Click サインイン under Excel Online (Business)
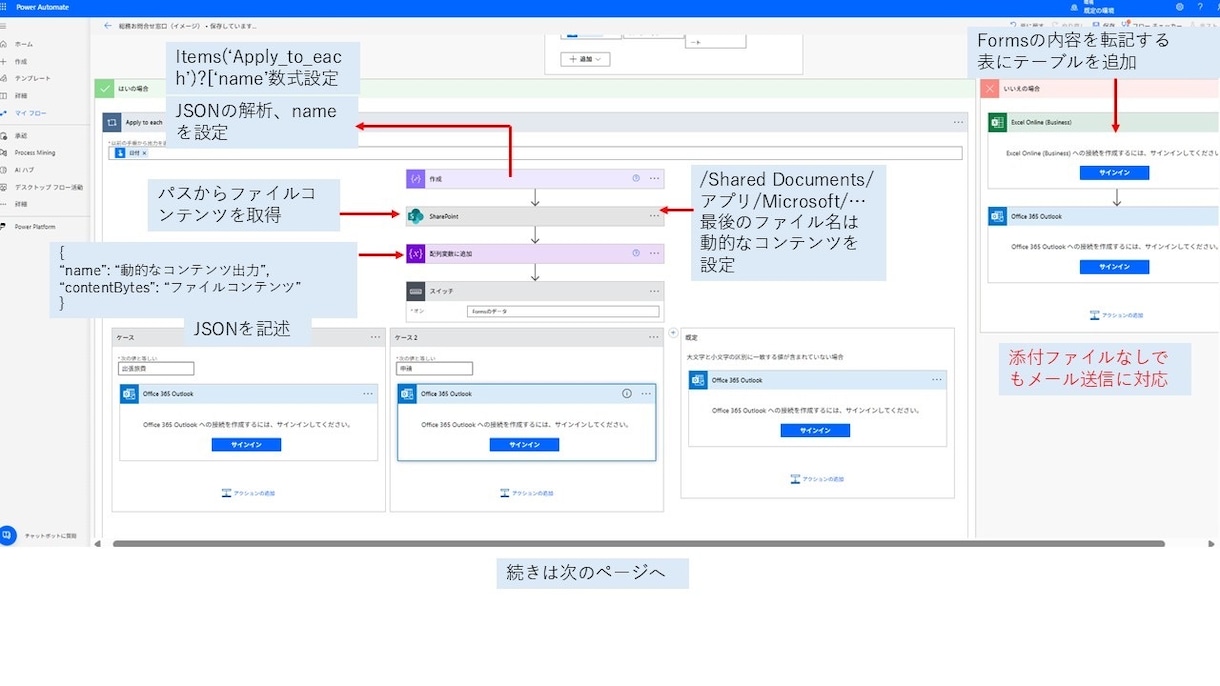 pos(1114,173)
